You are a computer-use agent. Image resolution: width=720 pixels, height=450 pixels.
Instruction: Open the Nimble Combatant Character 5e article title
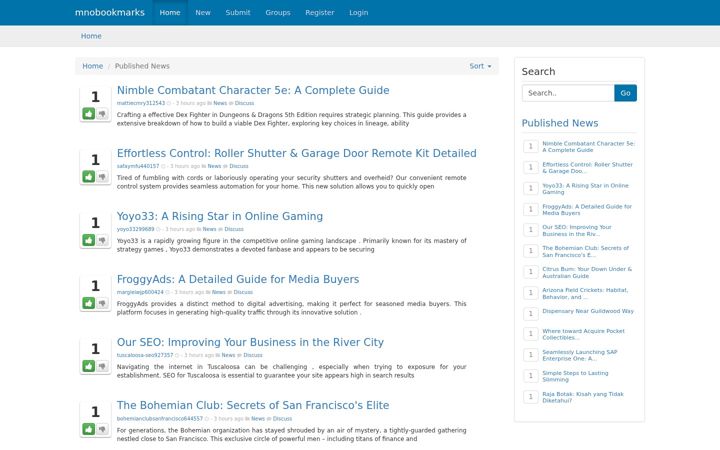253,90
